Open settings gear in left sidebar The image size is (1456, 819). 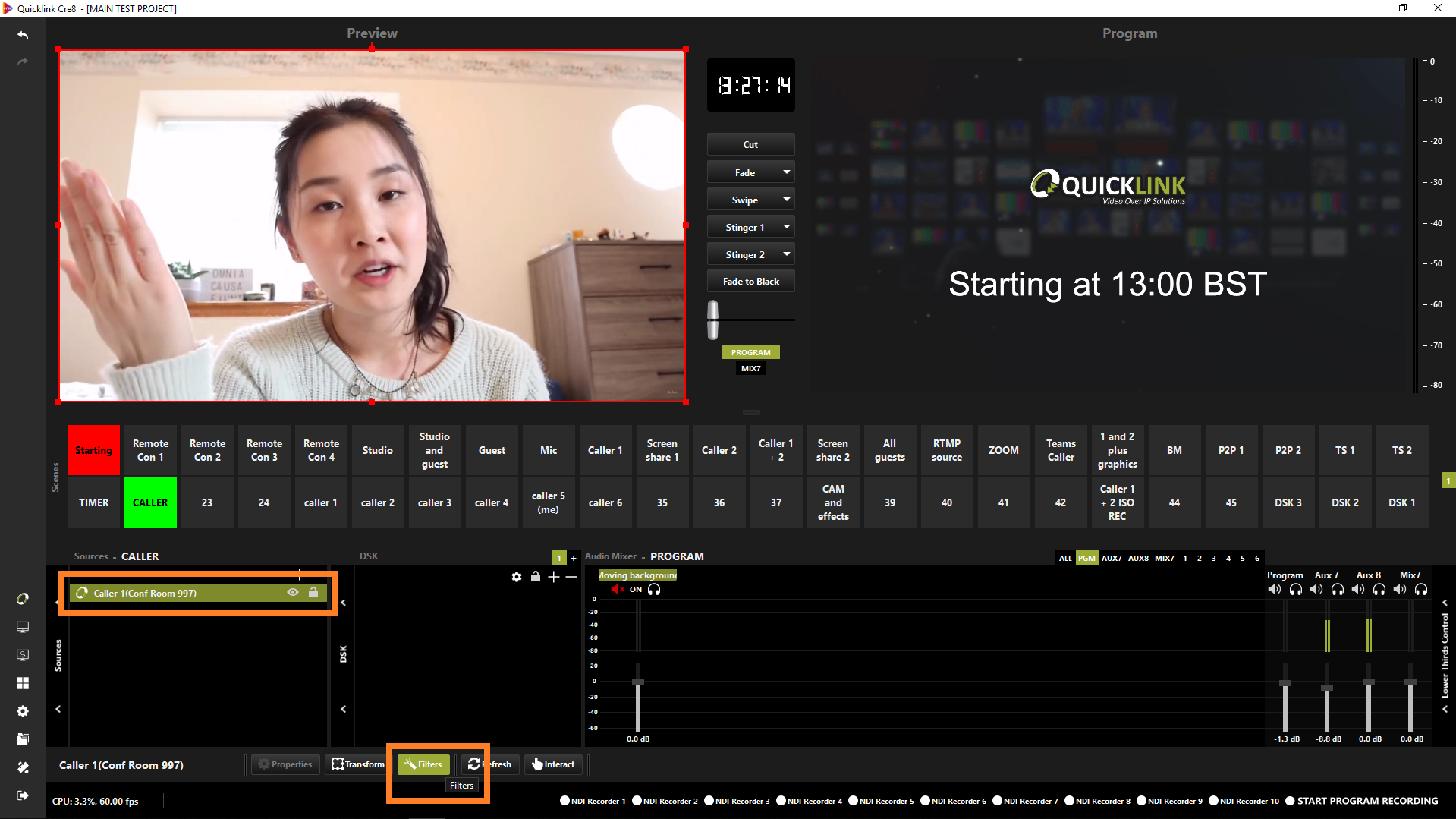point(23,711)
